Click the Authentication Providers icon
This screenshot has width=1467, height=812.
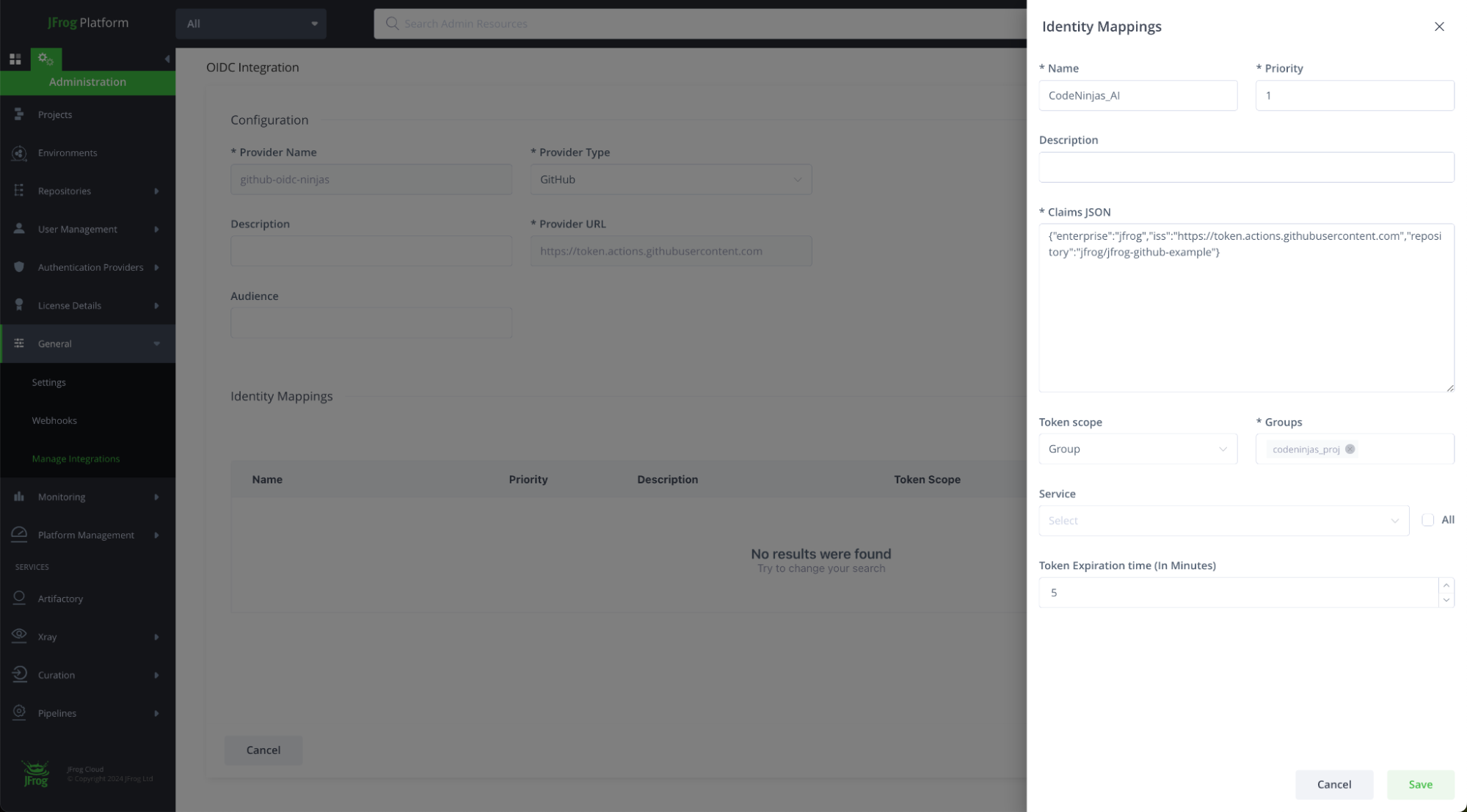19,267
